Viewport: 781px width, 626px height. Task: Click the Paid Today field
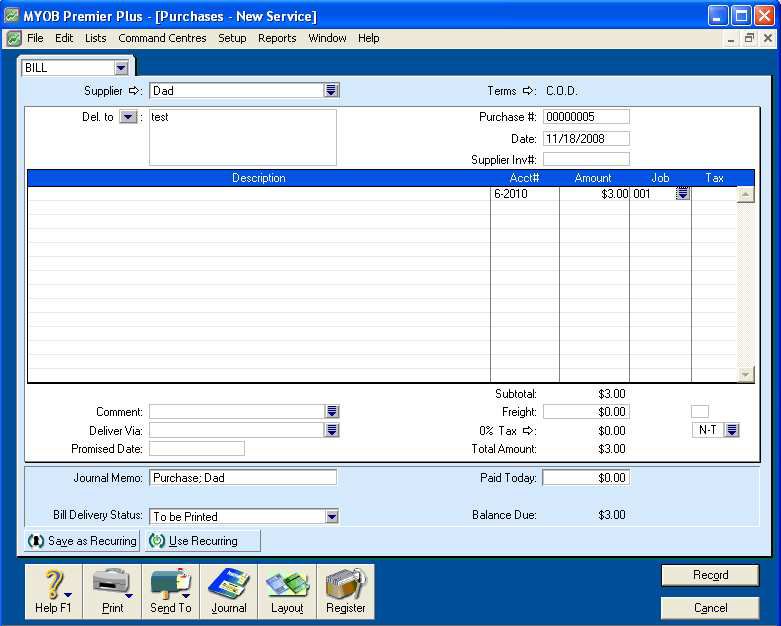coord(586,478)
